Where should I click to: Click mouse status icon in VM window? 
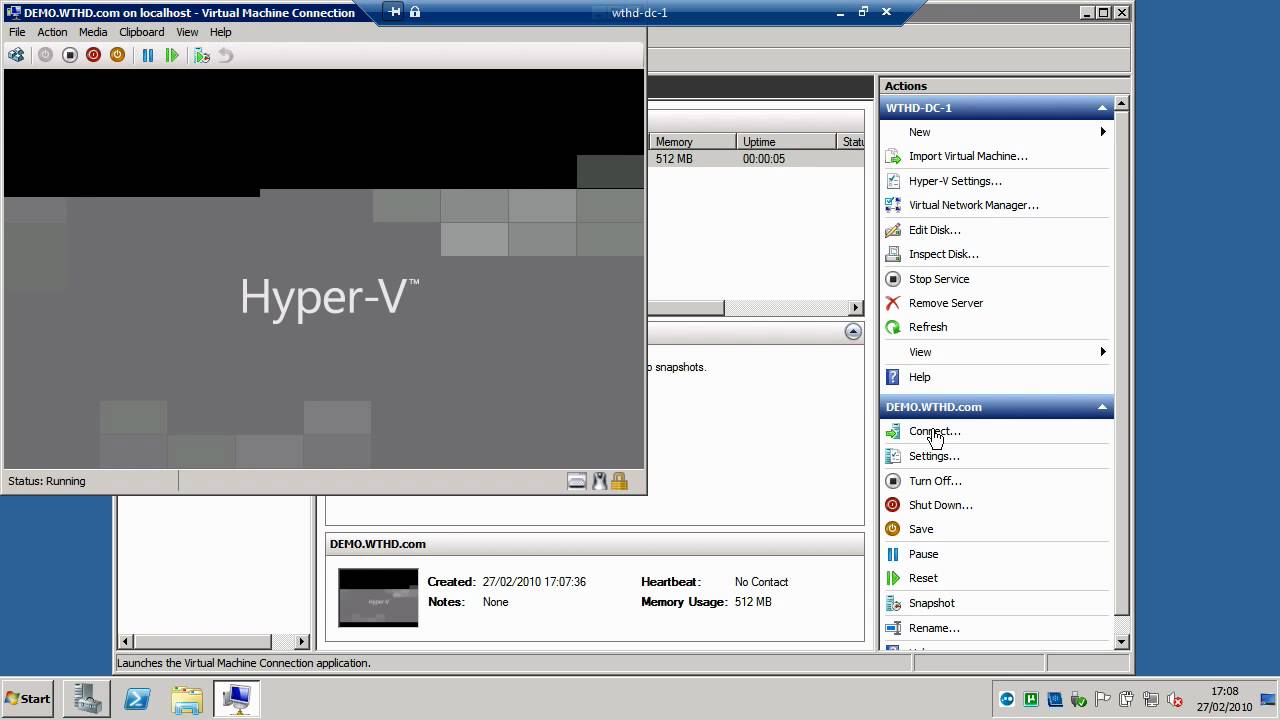(599, 481)
